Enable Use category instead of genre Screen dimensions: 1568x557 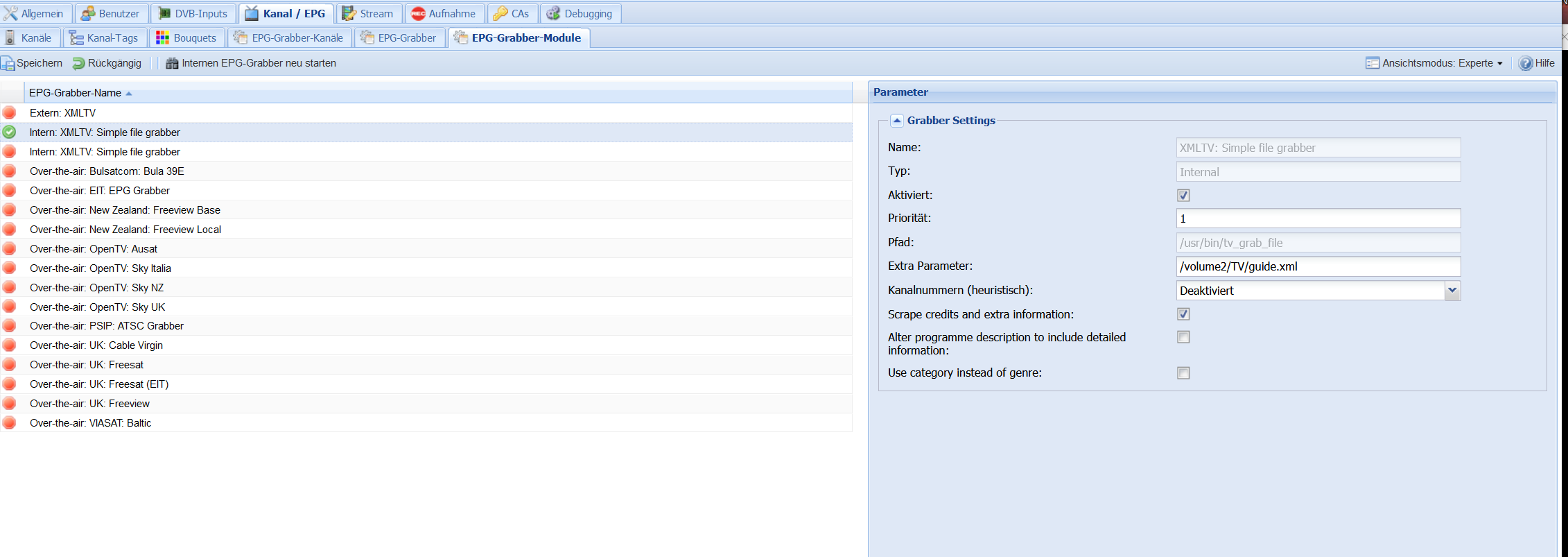click(1183, 373)
